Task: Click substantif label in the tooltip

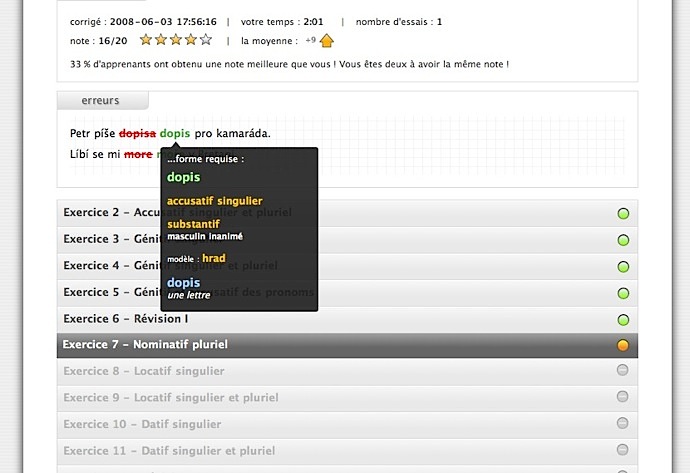Action: click(193, 224)
